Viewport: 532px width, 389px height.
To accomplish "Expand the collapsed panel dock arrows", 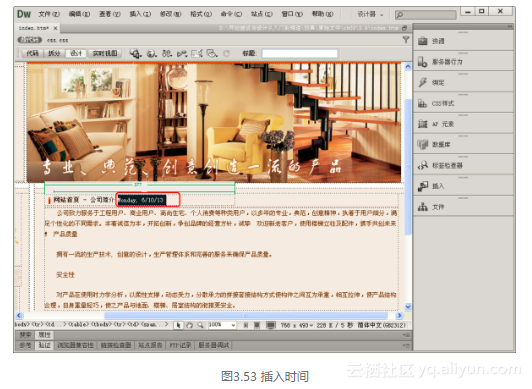I will pos(510,26).
